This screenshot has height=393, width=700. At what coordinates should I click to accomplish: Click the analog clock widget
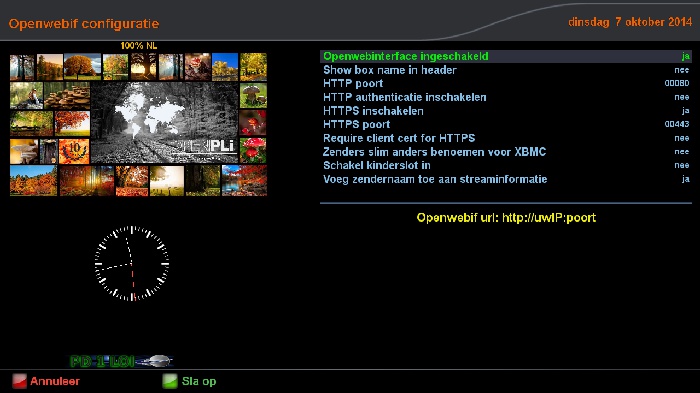coord(132,263)
